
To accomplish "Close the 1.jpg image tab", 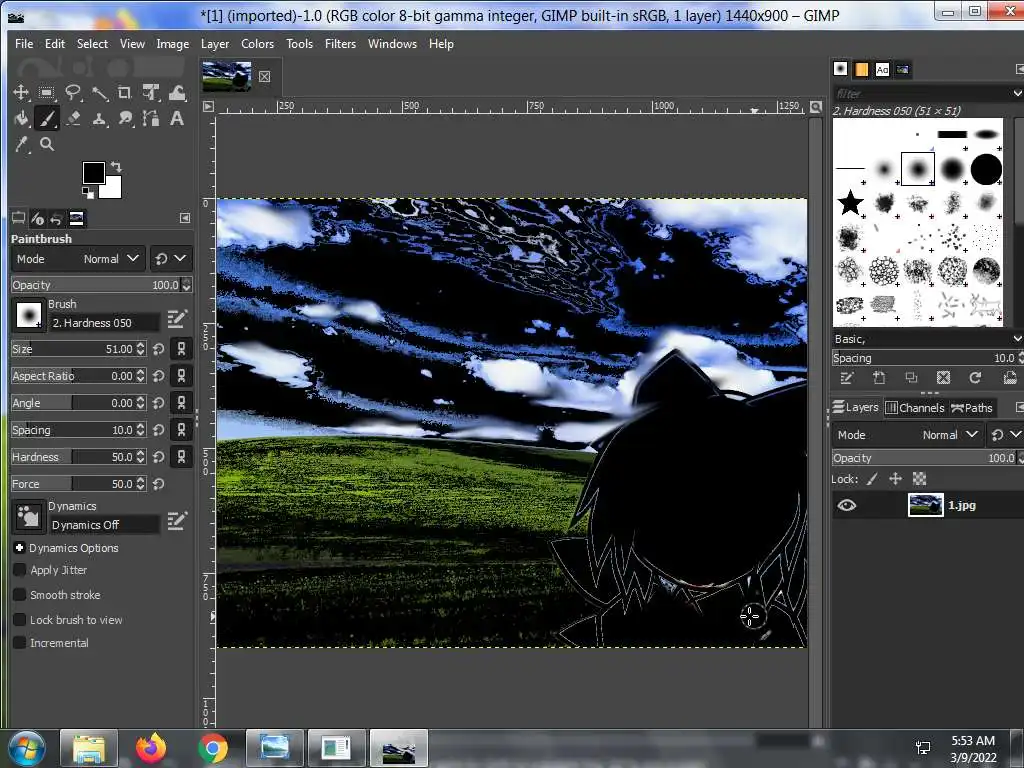I will [x=264, y=76].
